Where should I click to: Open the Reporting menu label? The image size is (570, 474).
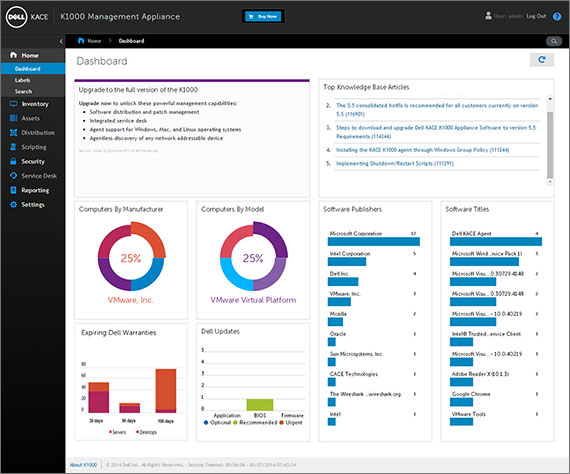[x=35, y=190]
